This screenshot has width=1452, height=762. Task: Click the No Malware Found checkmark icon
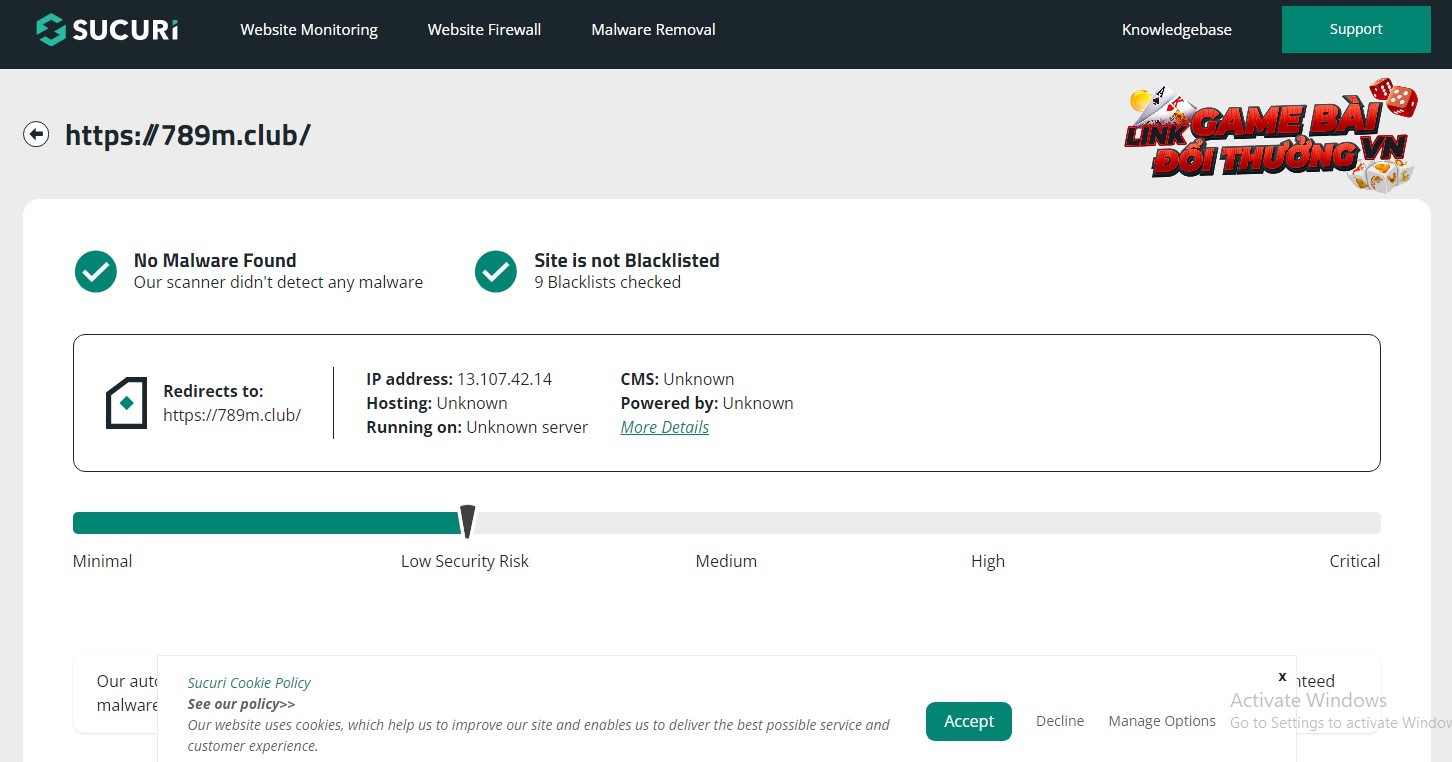click(x=96, y=271)
